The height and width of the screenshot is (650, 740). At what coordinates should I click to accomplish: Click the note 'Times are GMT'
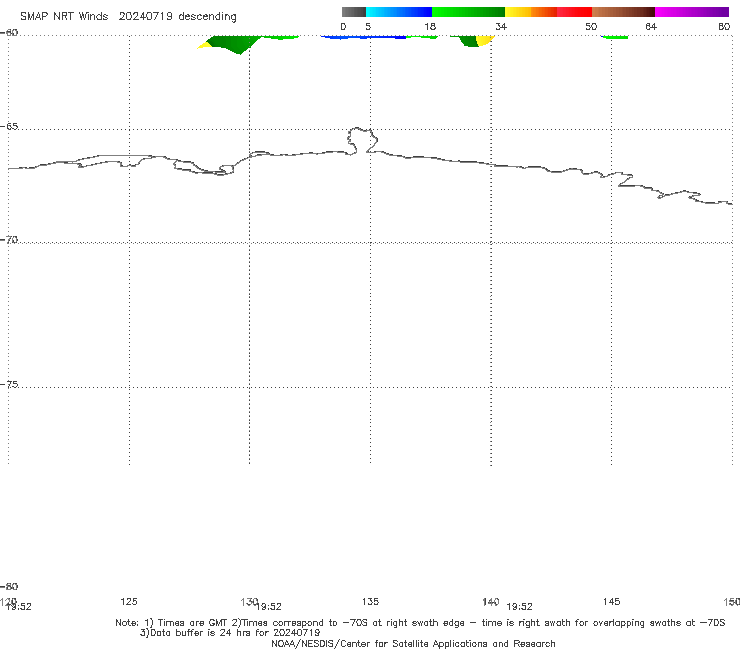point(193,623)
